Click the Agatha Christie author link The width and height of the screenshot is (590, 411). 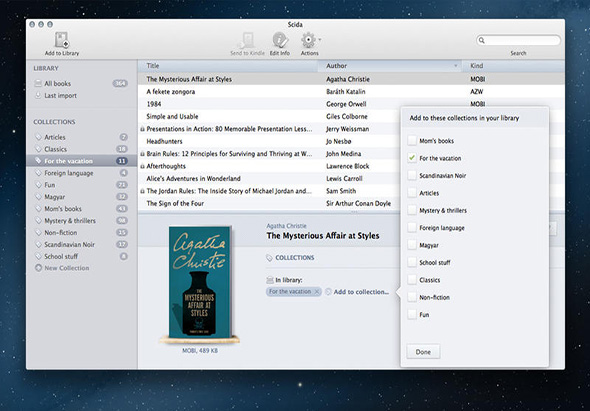[286, 226]
